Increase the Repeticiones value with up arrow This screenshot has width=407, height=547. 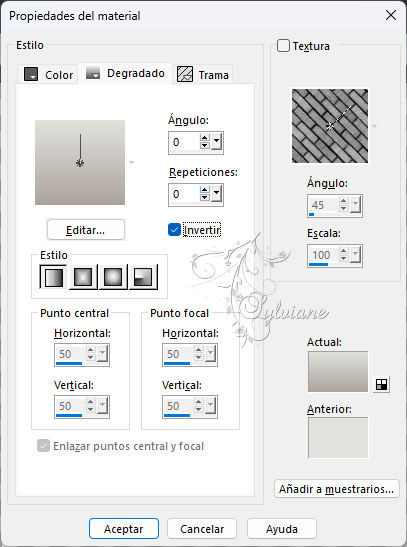pos(205,190)
